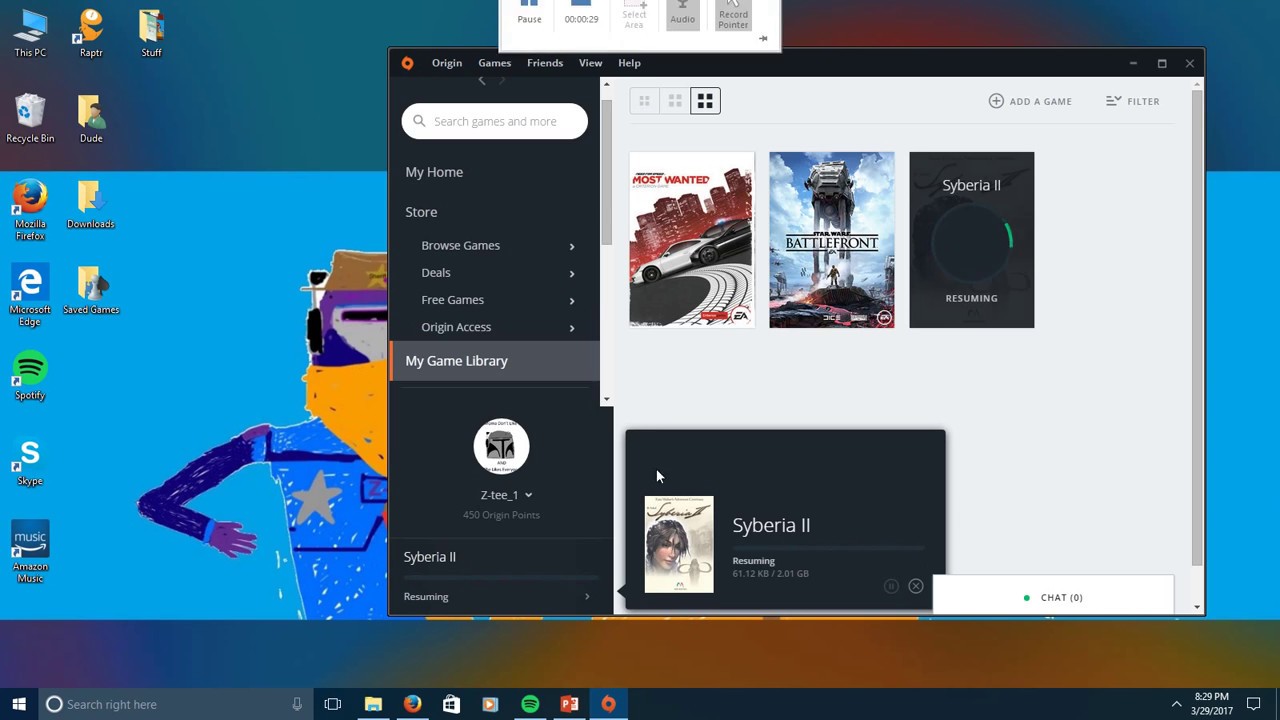Open the Origin menu

click(x=447, y=63)
